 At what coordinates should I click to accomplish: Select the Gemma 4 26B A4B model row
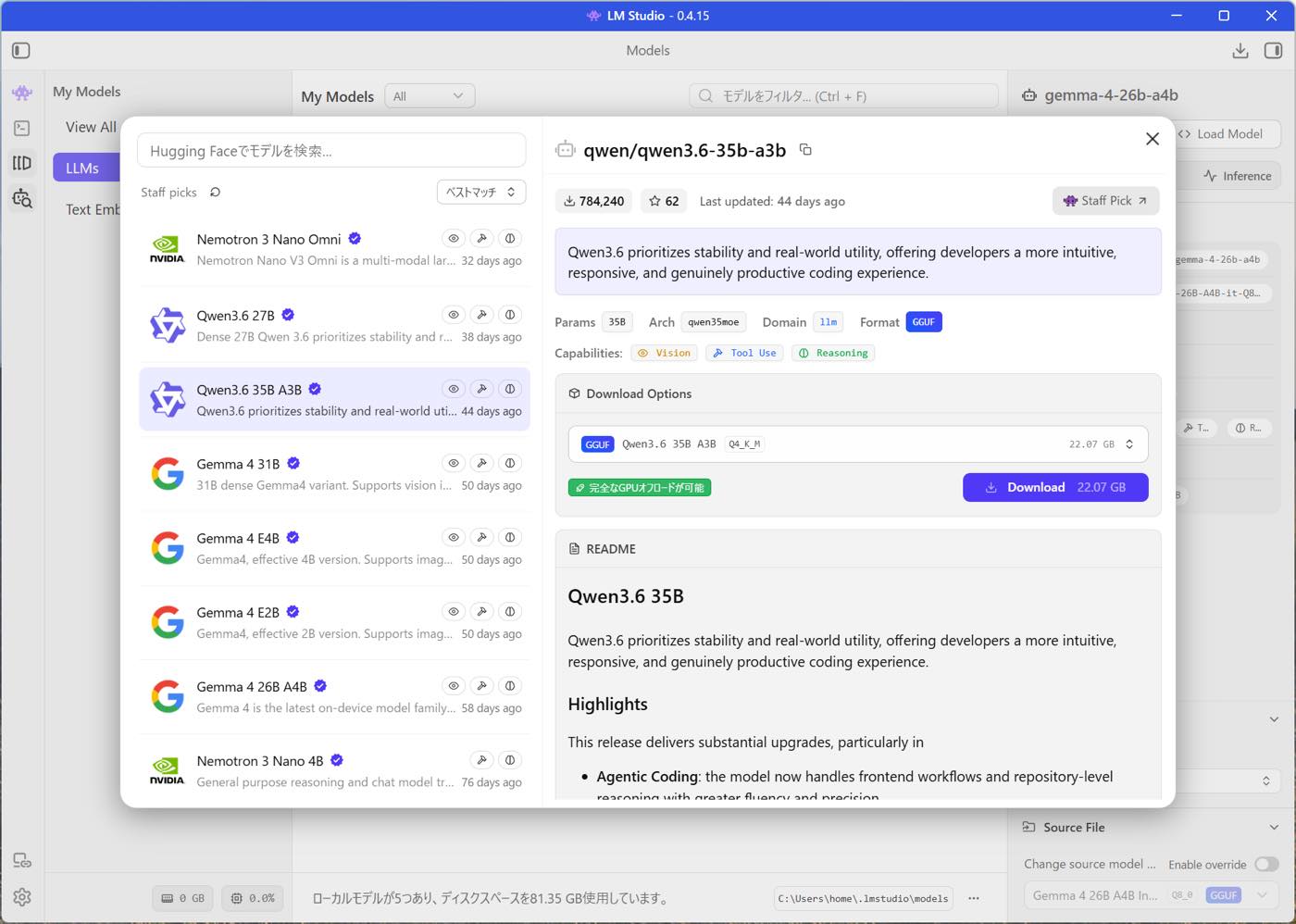(x=334, y=696)
